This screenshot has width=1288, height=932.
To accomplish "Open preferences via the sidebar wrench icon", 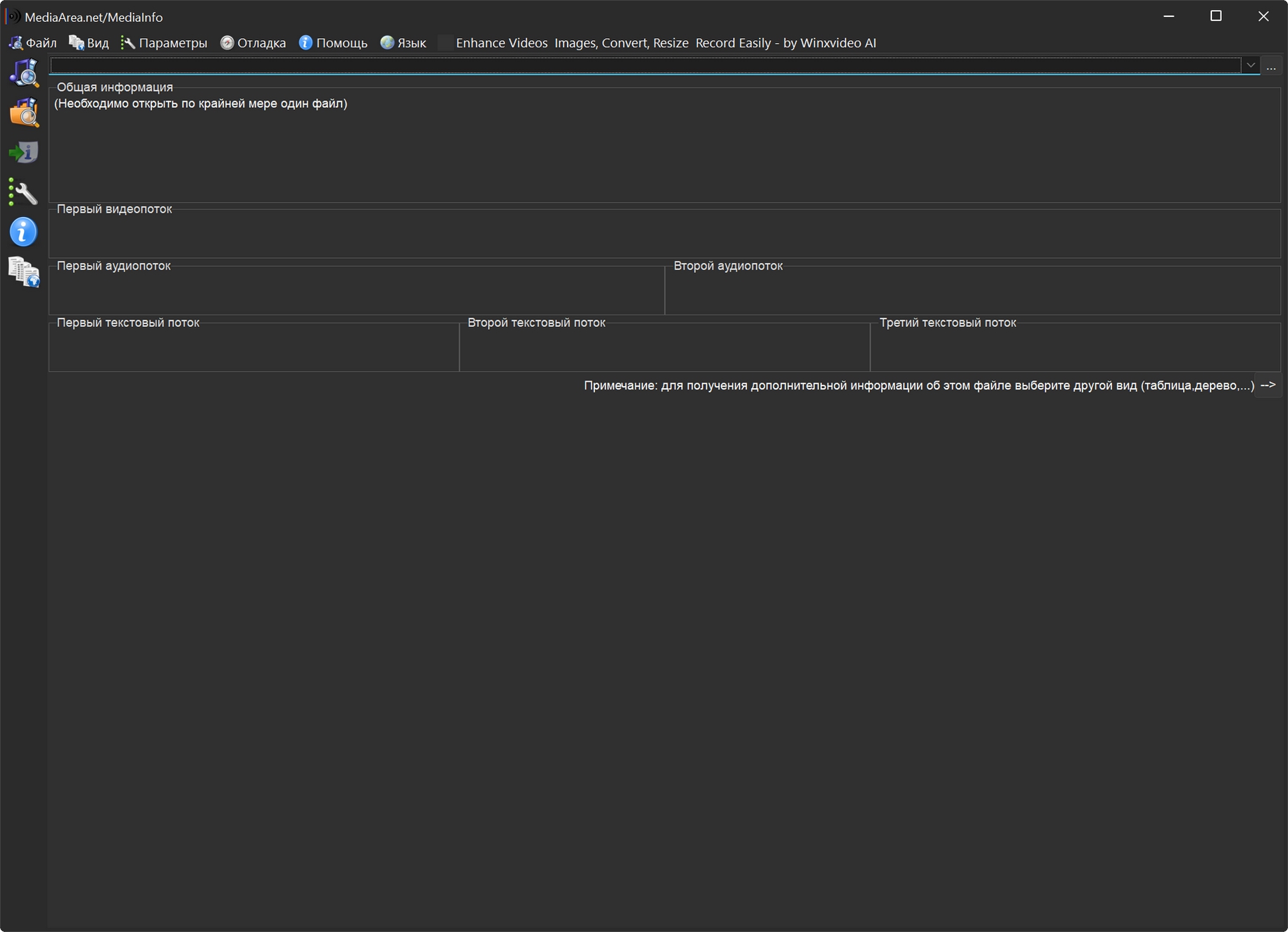I will [x=24, y=192].
